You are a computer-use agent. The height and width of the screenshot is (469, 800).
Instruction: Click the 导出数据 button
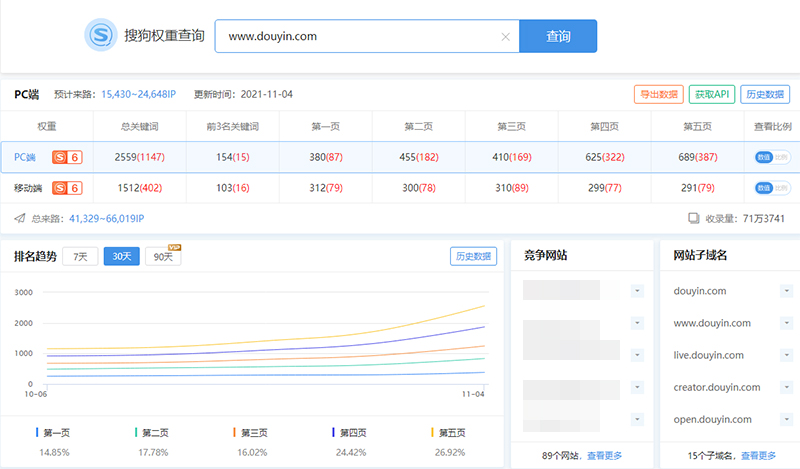[659, 94]
